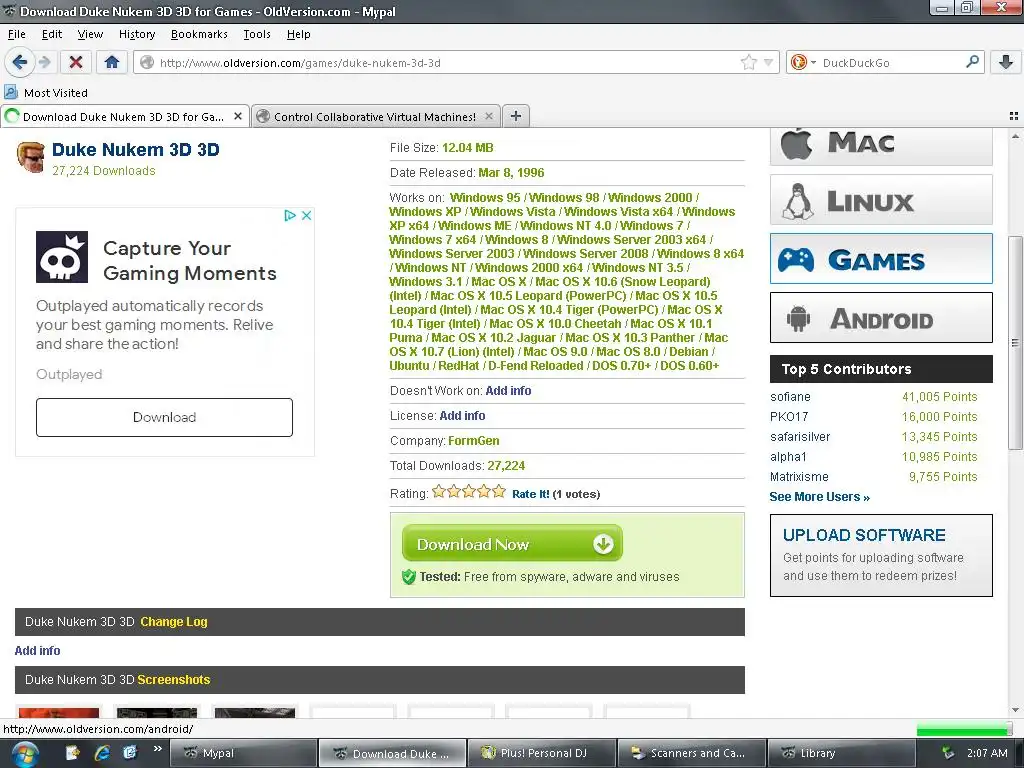Select the Games controller platform button
Image resolution: width=1024 pixels, height=768 pixels.
[881, 259]
